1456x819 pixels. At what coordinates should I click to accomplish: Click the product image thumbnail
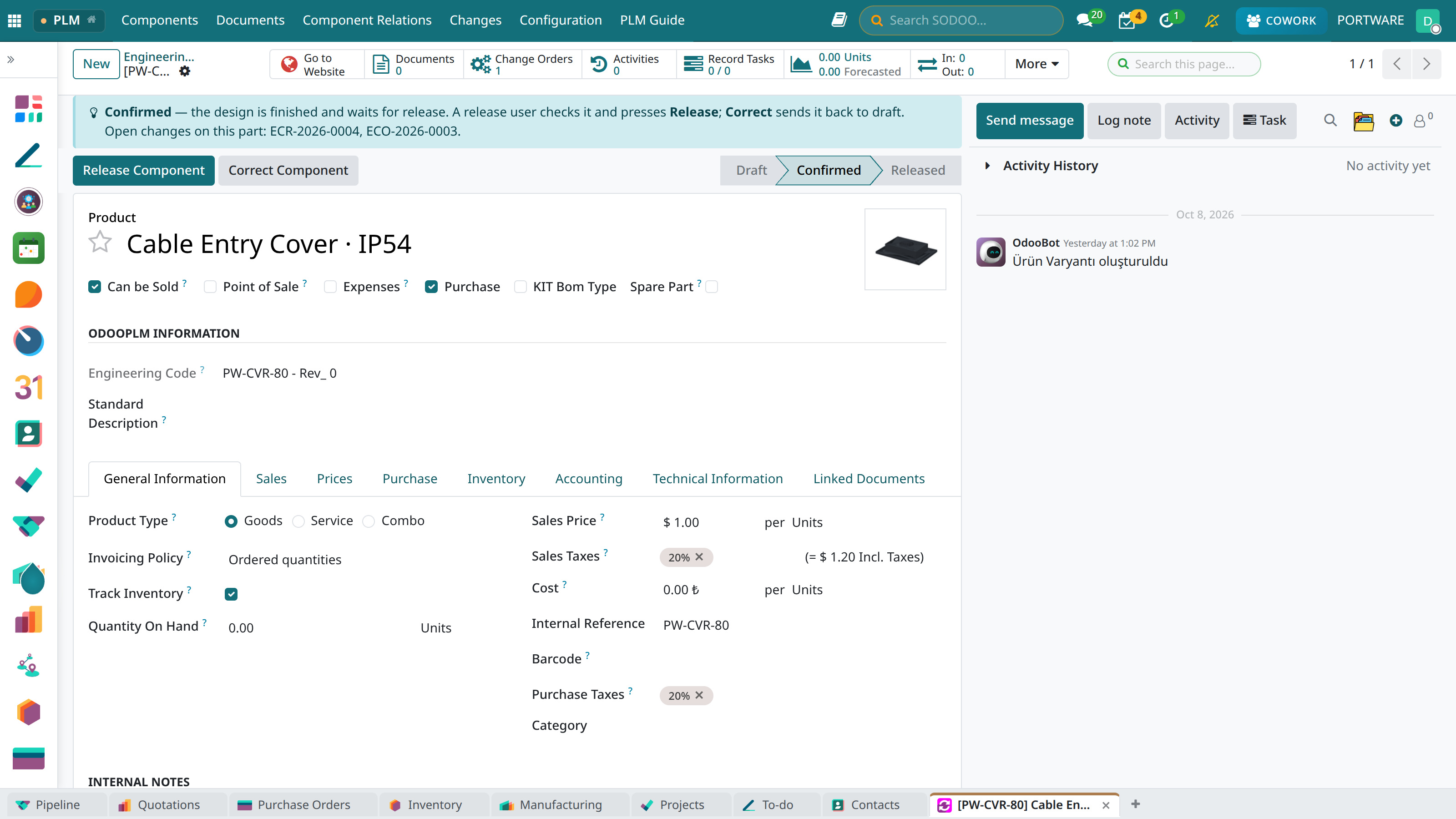[x=905, y=249]
